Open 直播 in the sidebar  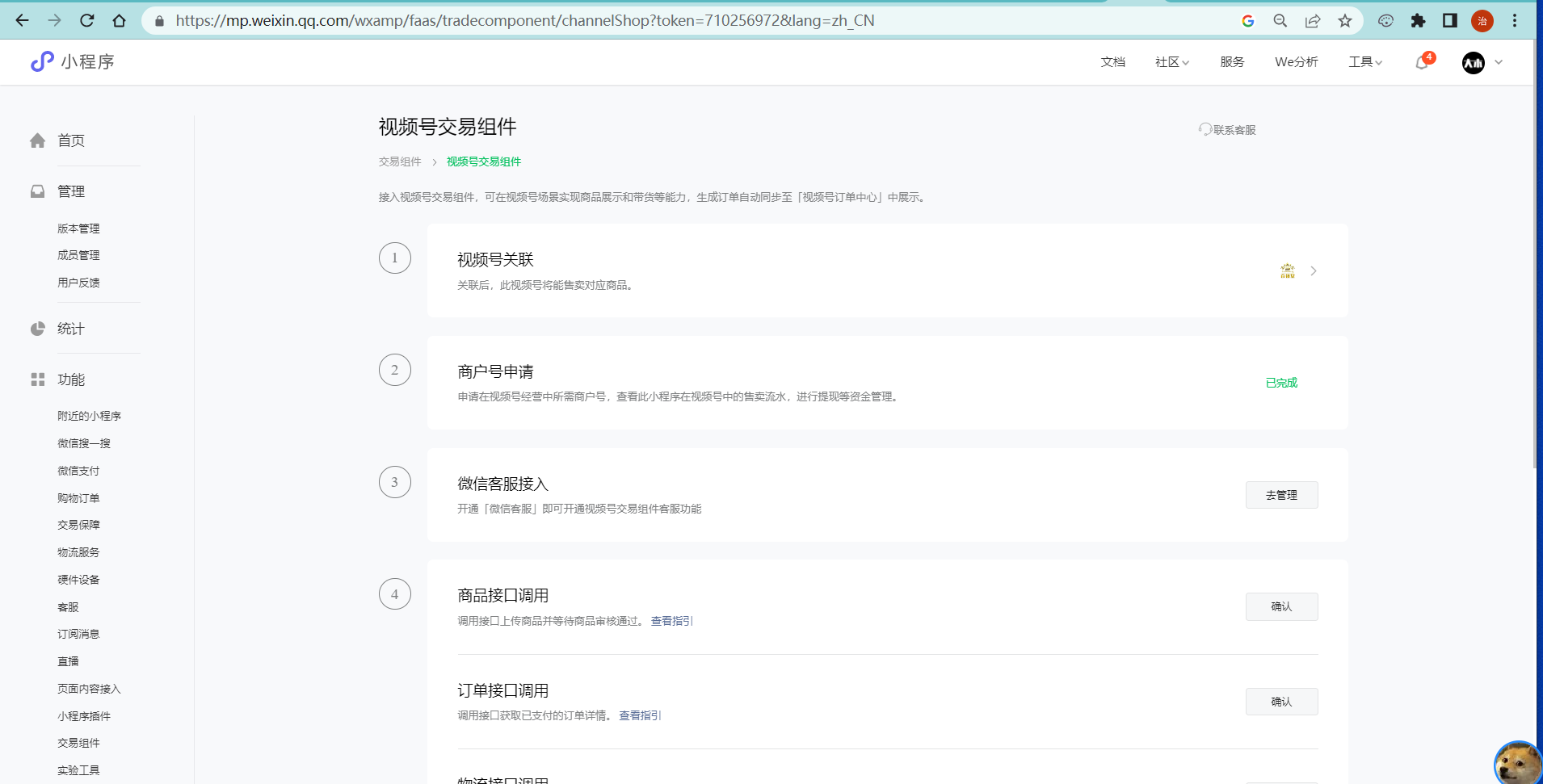coord(68,661)
